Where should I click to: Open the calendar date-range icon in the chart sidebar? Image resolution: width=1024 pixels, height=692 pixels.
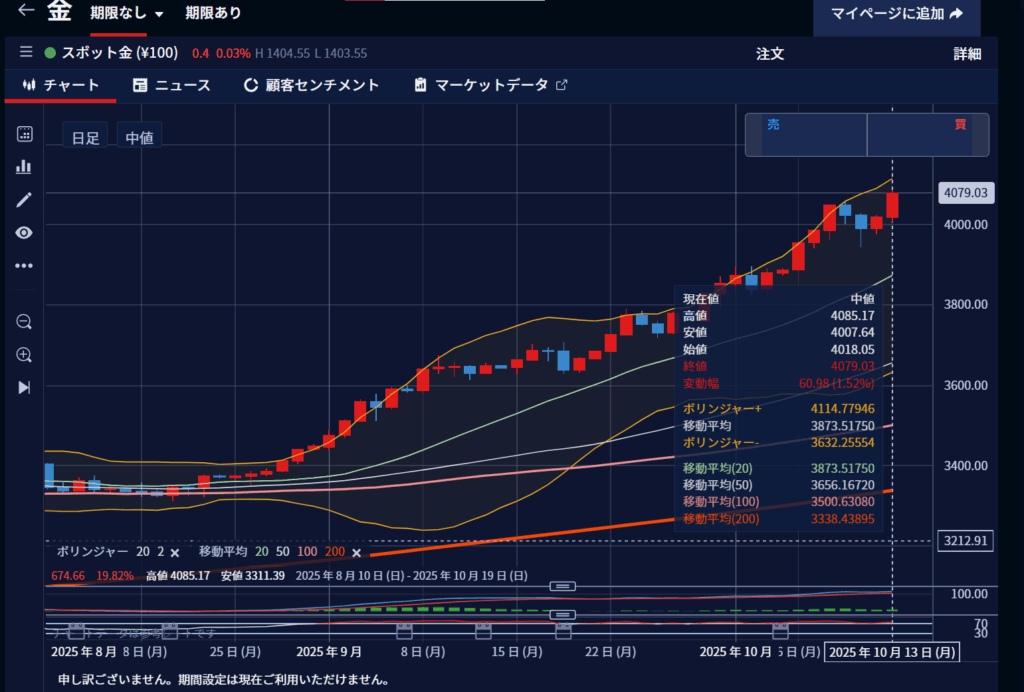pyautogui.click(x=24, y=134)
